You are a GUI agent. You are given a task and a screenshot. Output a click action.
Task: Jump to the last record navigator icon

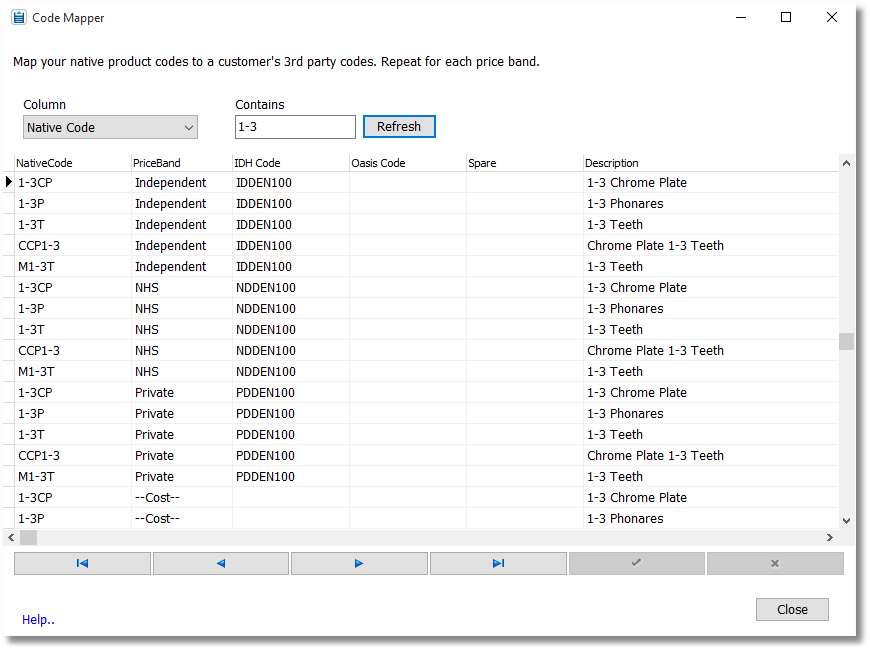point(497,563)
